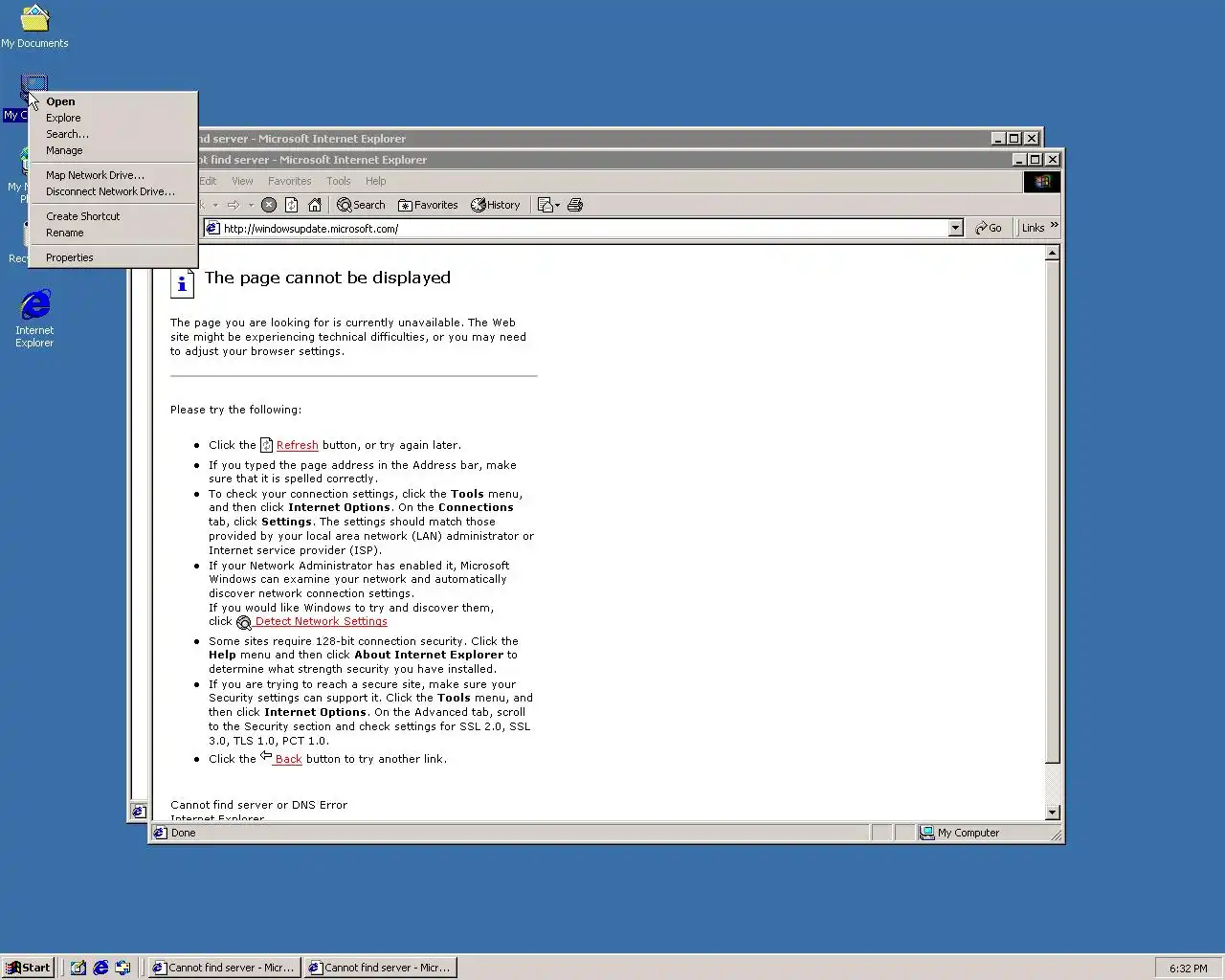Open the View menu in Internet Explorer
1225x980 pixels.
(242, 181)
